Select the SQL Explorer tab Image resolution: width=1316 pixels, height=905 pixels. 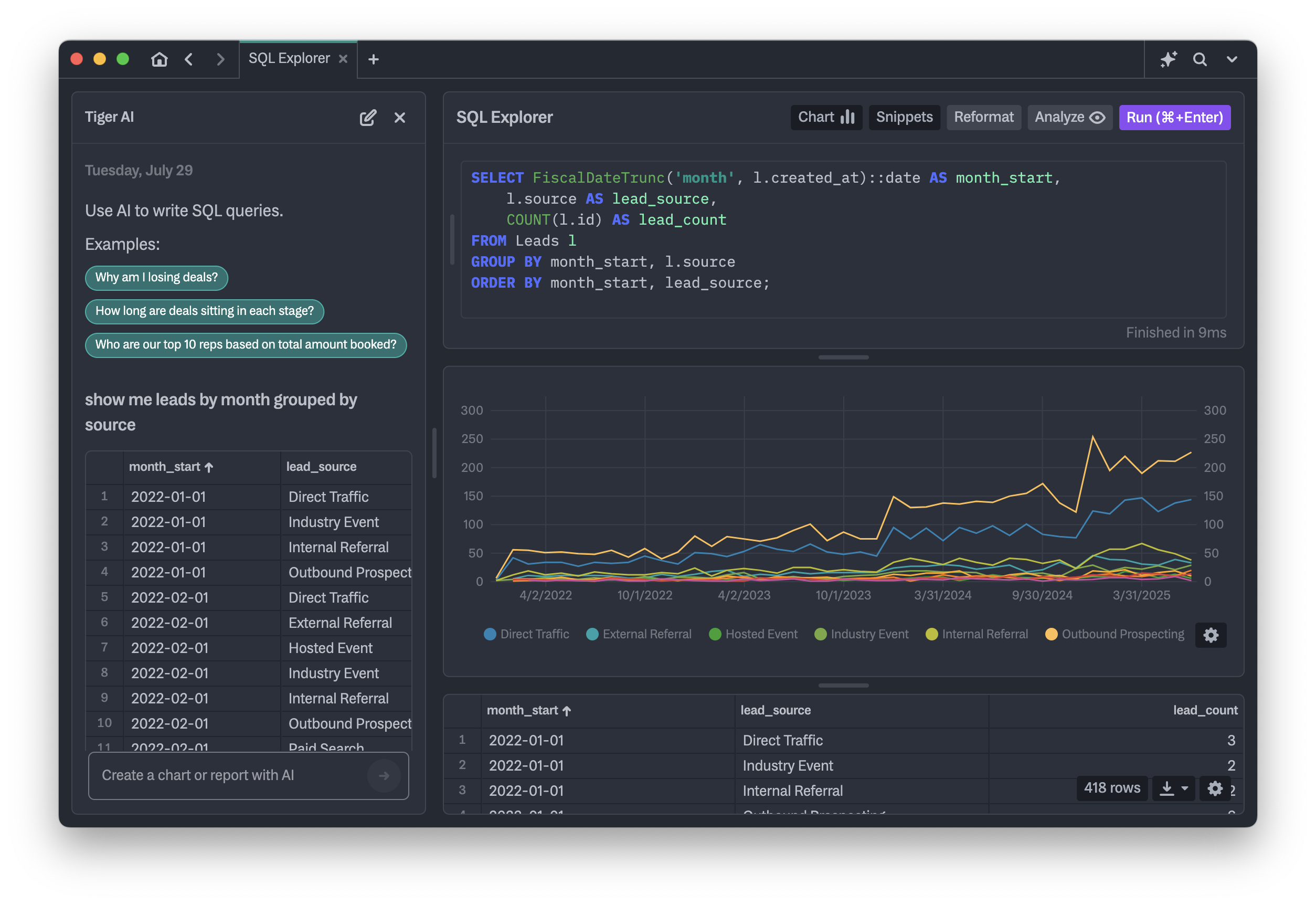click(x=289, y=58)
